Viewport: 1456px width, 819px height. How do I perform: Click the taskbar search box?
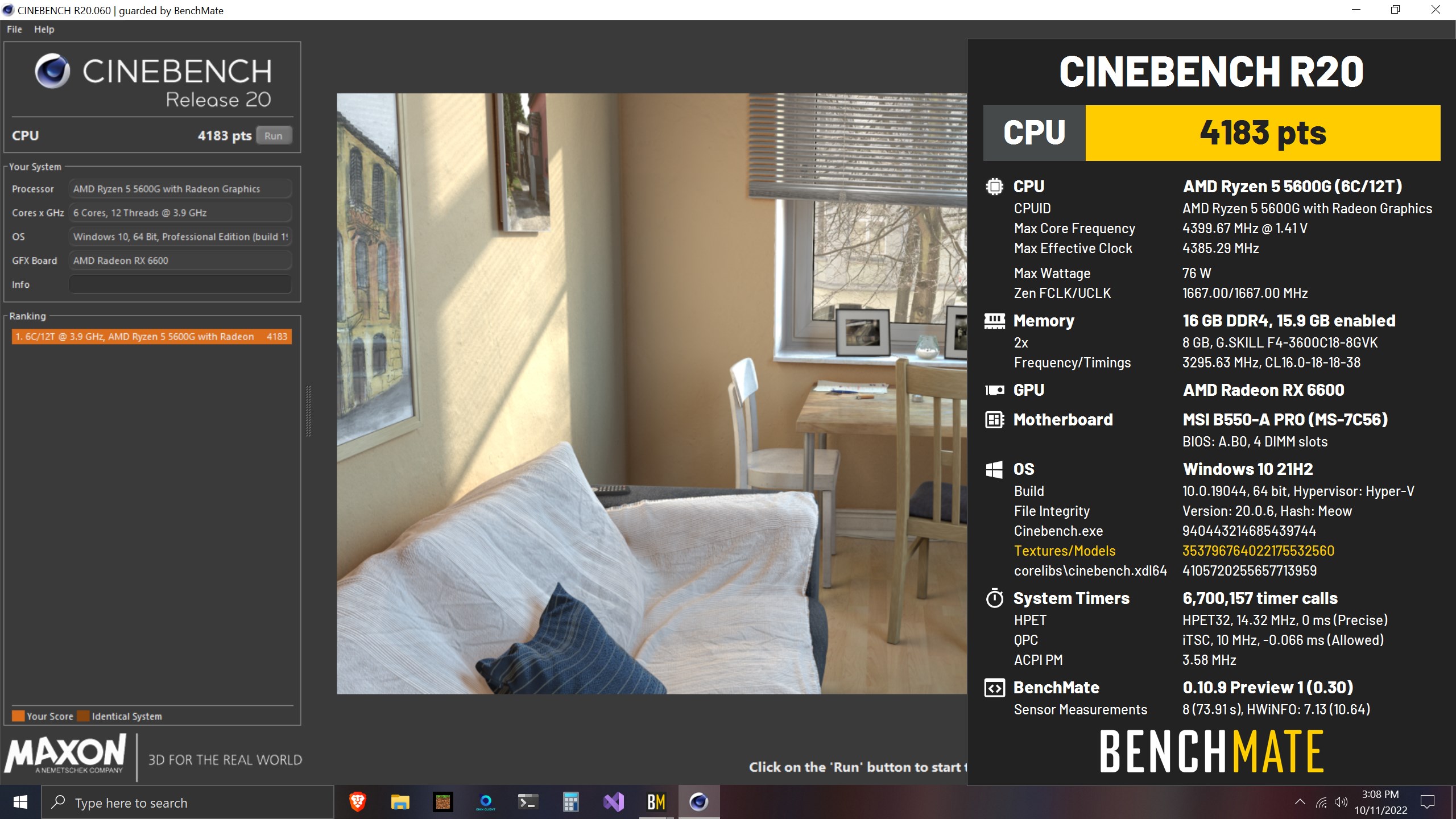pyautogui.click(x=188, y=803)
